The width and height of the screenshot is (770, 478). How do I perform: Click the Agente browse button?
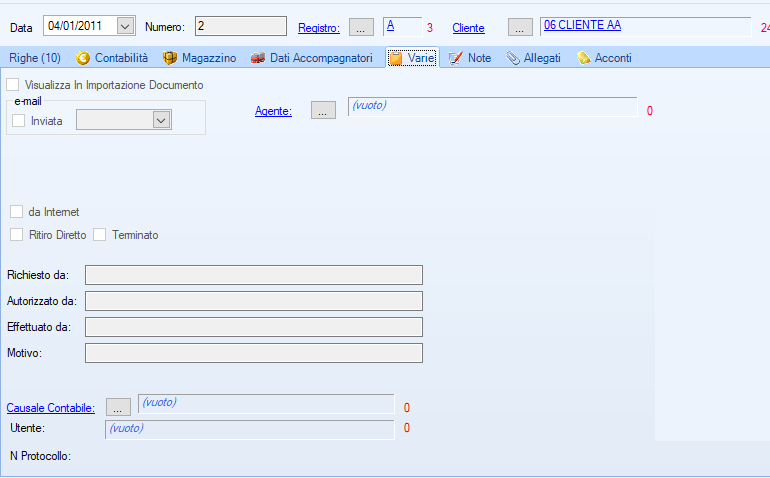pos(322,111)
